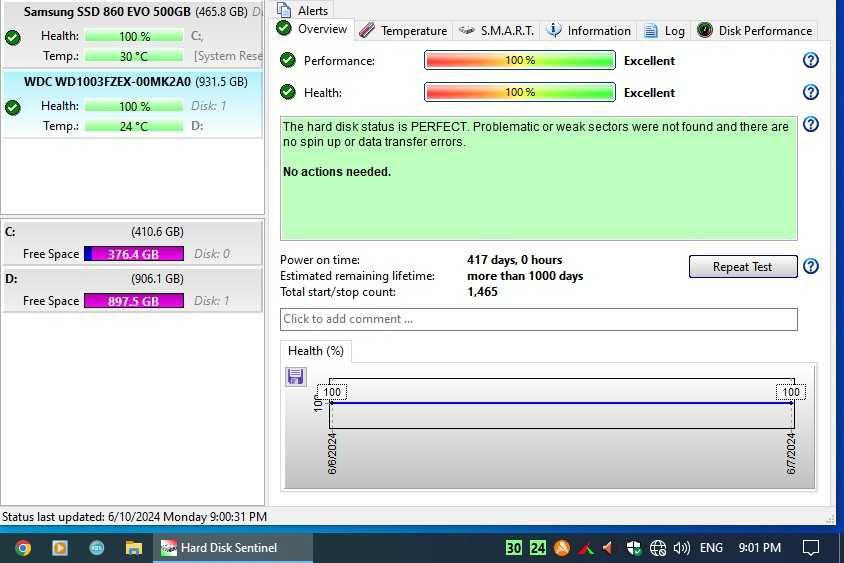The width and height of the screenshot is (844, 563).
Task: Click the Health 100% gradient bar
Action: (x=519, y=92)
